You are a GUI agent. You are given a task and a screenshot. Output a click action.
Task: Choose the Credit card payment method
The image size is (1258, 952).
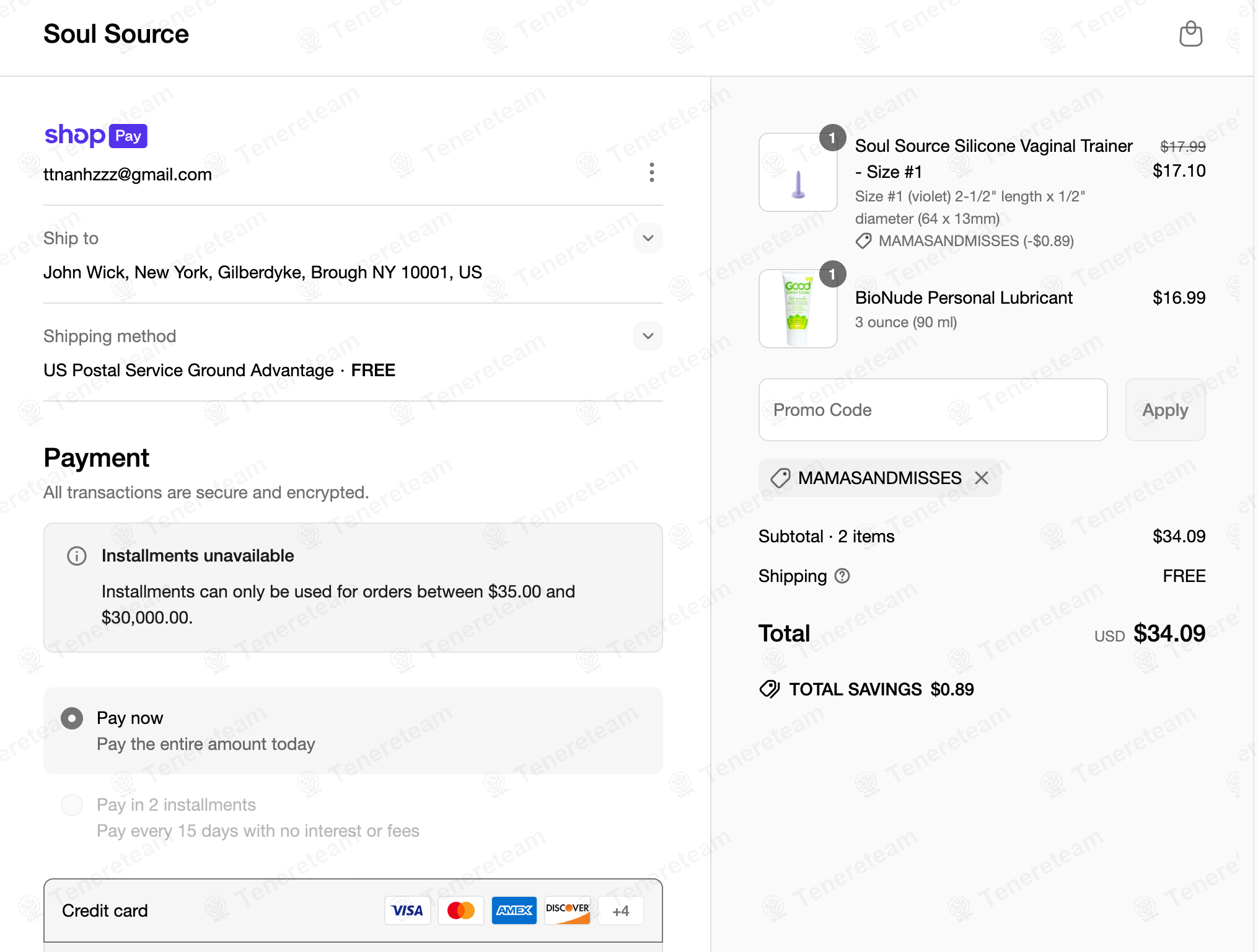[105, 910]
